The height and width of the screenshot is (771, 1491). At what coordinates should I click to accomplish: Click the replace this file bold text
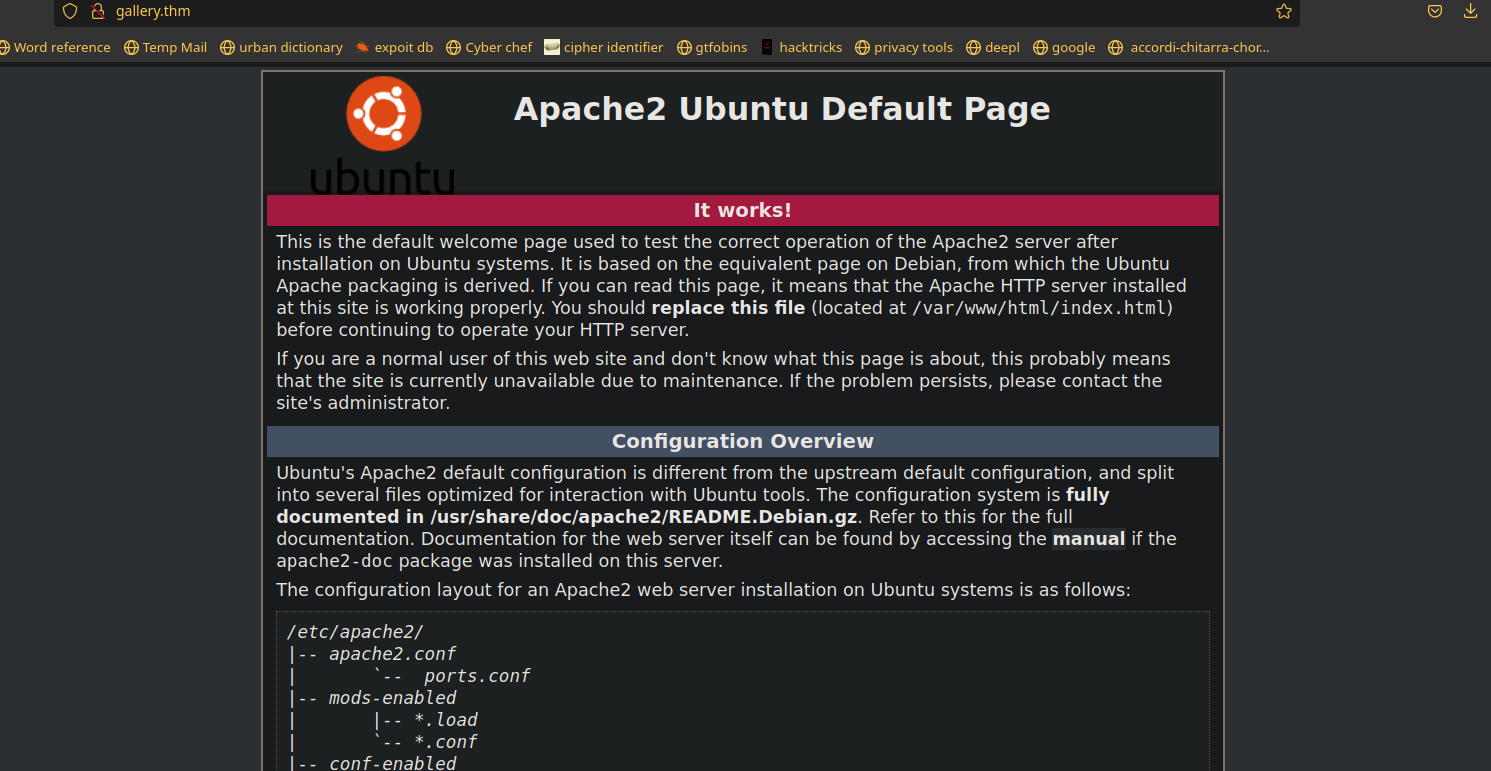[728, 308]
